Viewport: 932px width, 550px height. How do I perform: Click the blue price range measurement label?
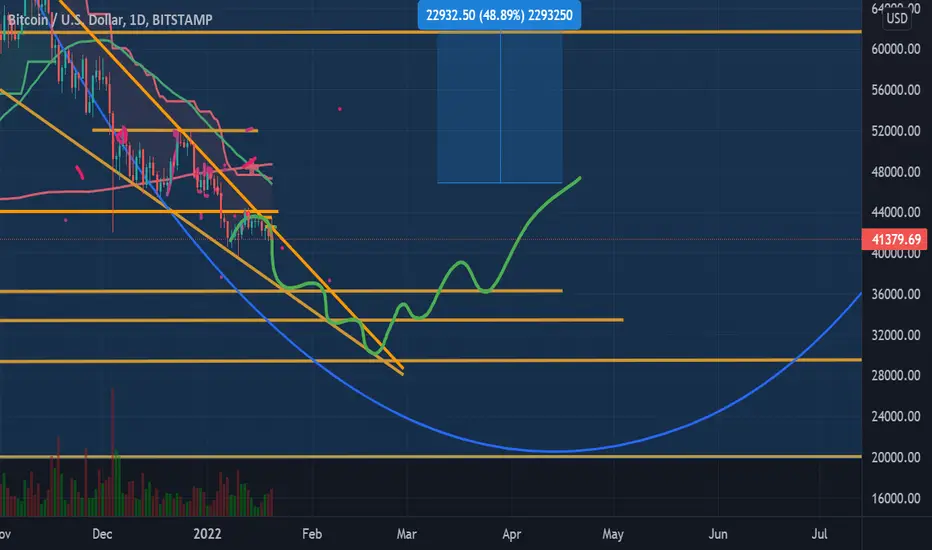499,15
